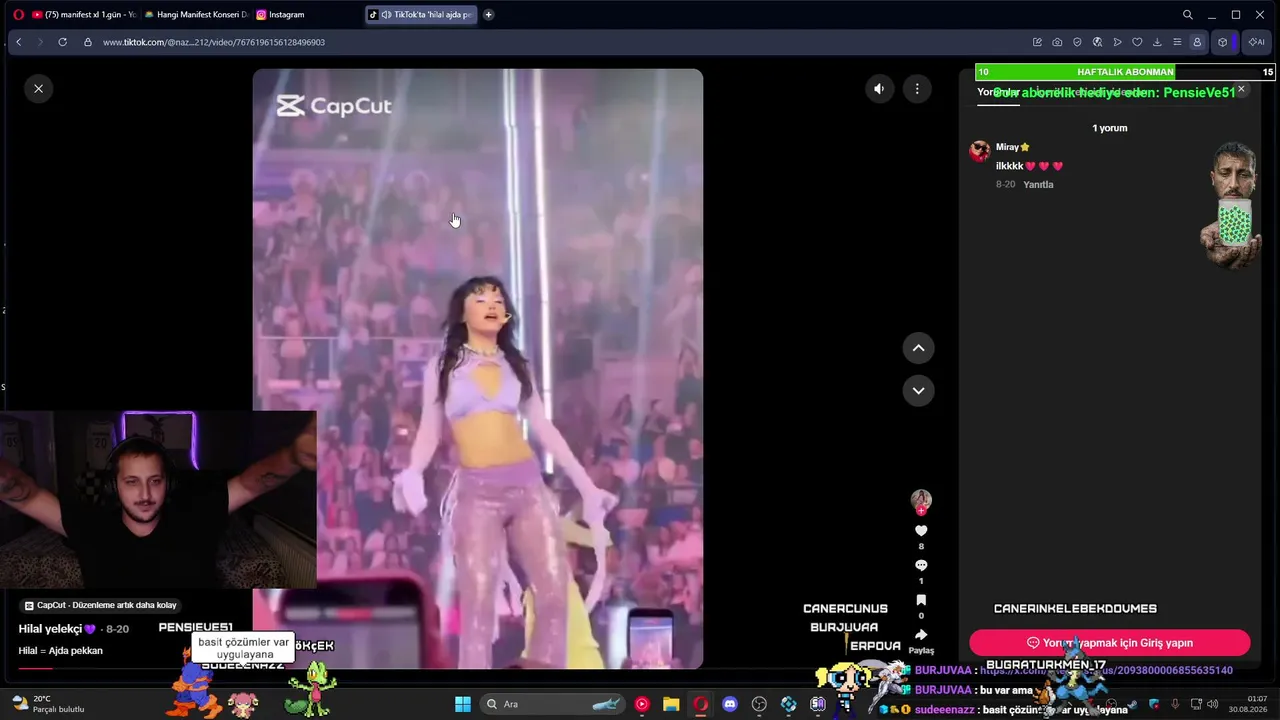The image size is (1280, 720).
Task: Open Discord from the taskbar
Action: tap(730, 704)
